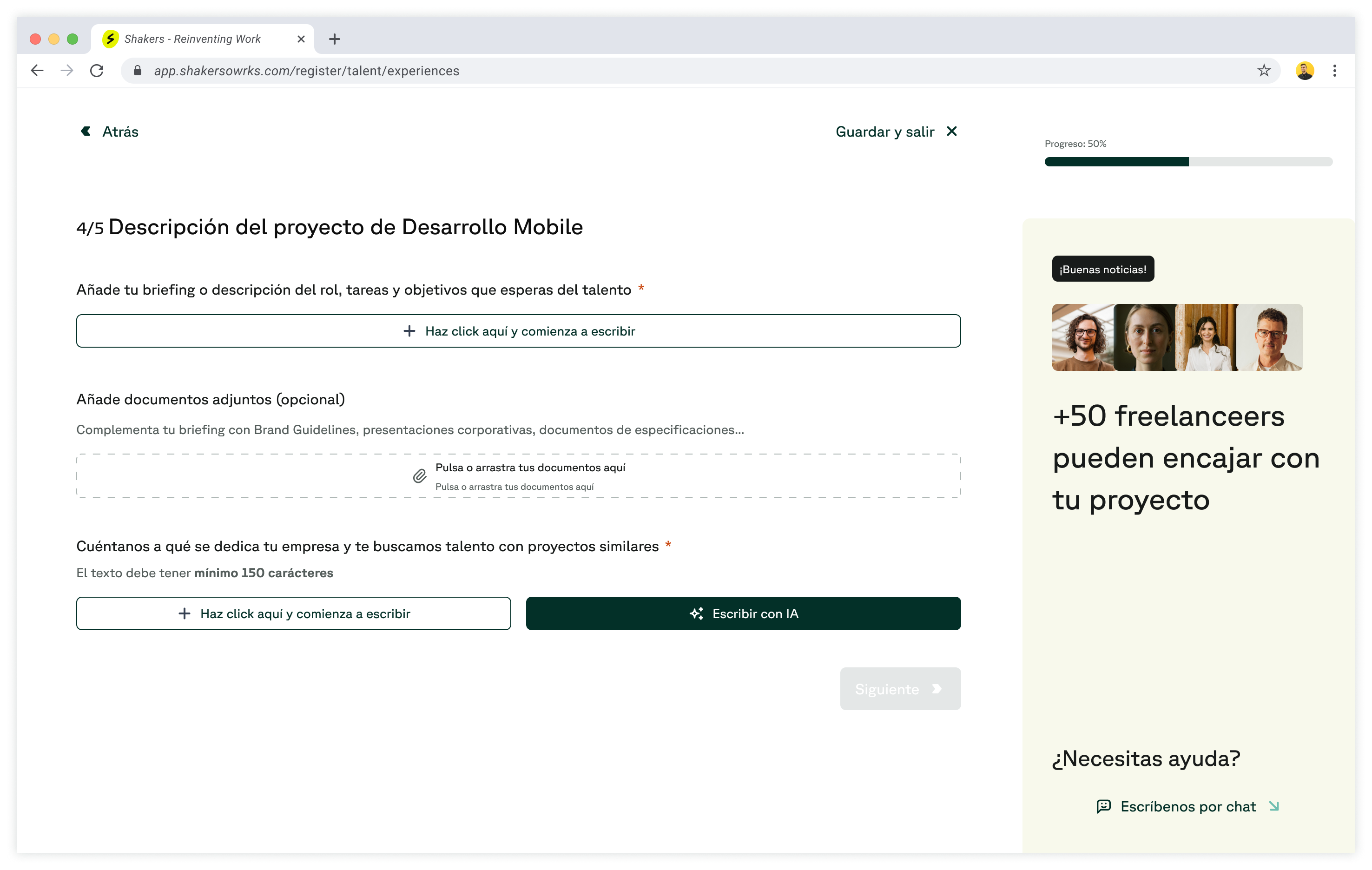This screenshot has width=1372, height=870.
Task: Click the arrow icon inside the Siguiente button
Action: pos(937,689)
